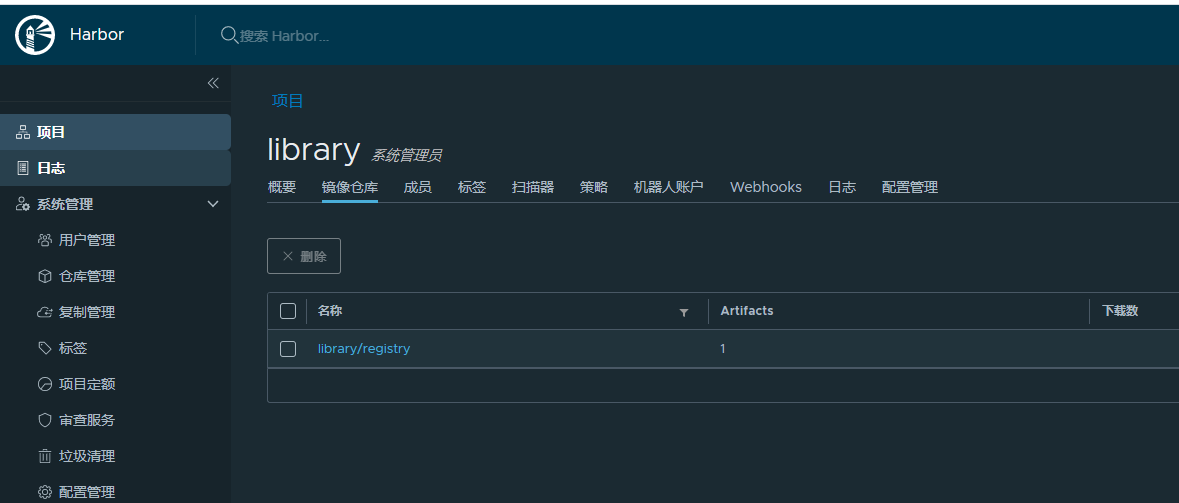Screen dimensions: 1179x503
Task: Click the sidebar 标签 tag icon
Action: click(x=44, y=348)
